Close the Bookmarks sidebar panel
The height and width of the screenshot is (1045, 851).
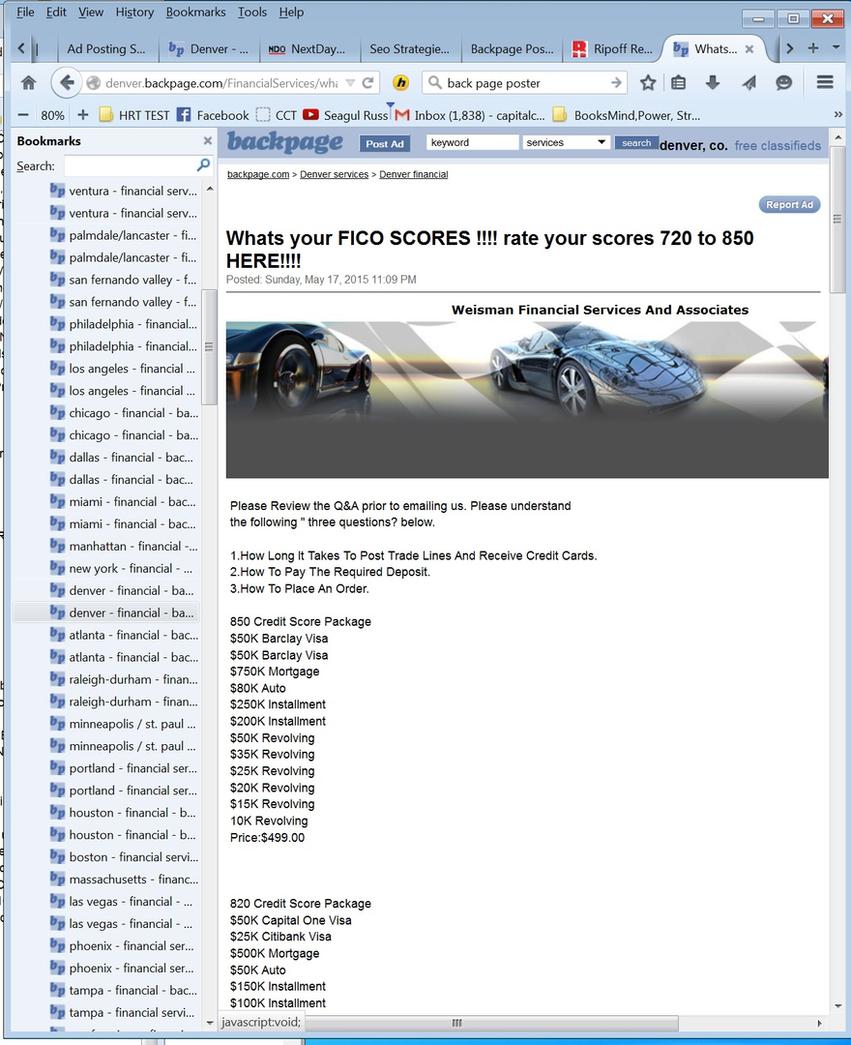coord(207,141)
